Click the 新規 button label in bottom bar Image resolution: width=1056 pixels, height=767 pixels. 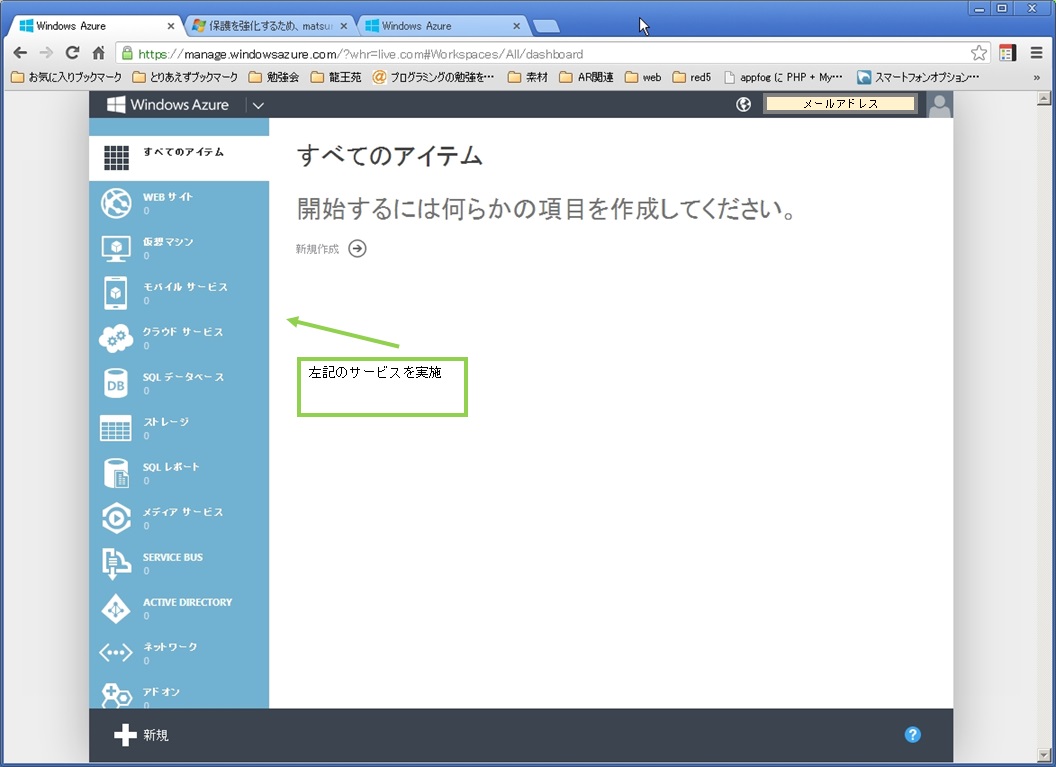tap(156, 735)
